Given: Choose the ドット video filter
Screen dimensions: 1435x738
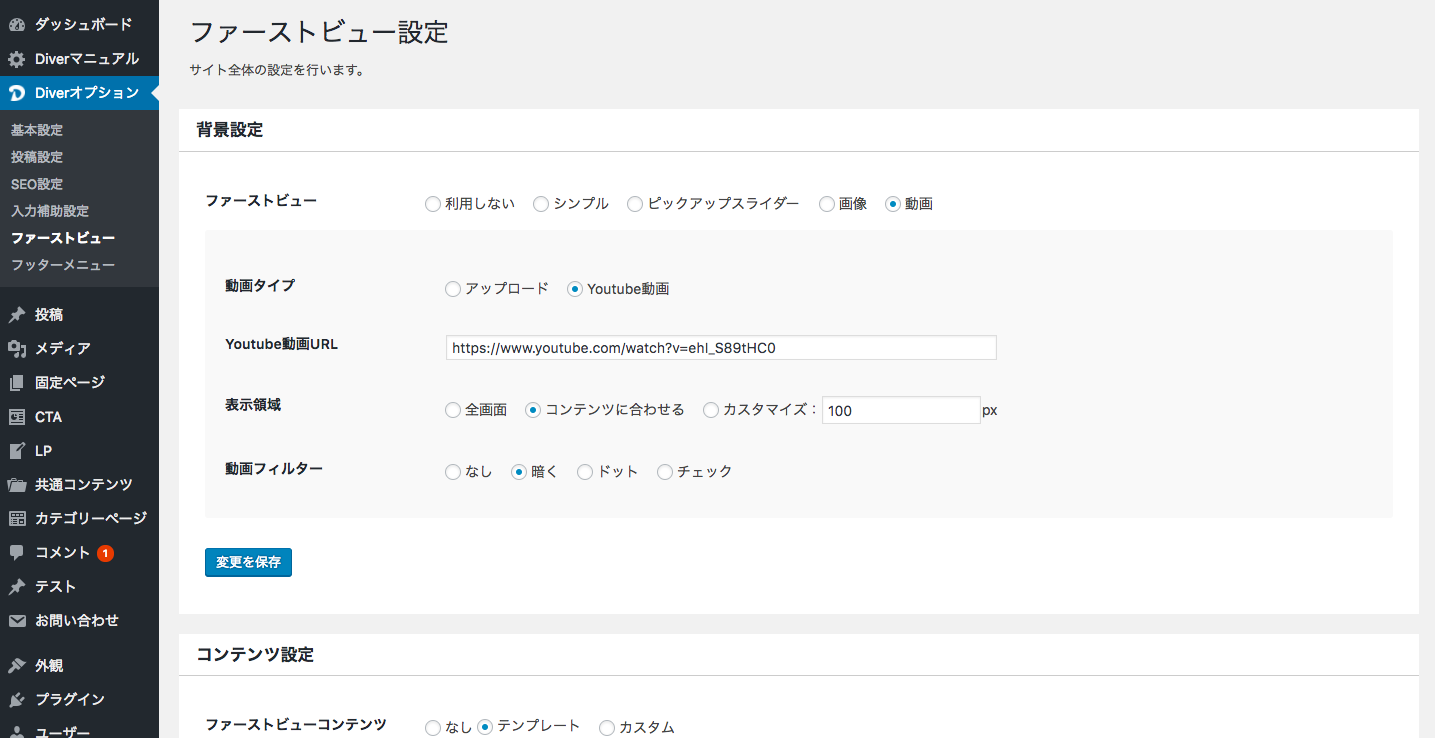Looking at the screenshot, I should coord(585,472).
